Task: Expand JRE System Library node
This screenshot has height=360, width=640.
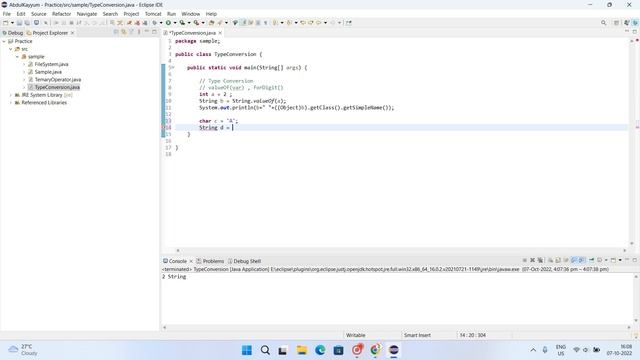Action: 11,95
